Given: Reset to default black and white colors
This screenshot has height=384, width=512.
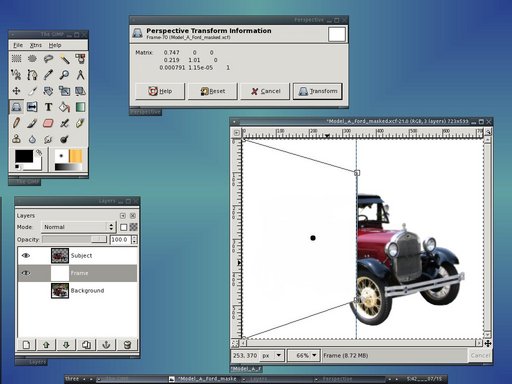Looking at the screenshot, I should (x=17, y=167).
